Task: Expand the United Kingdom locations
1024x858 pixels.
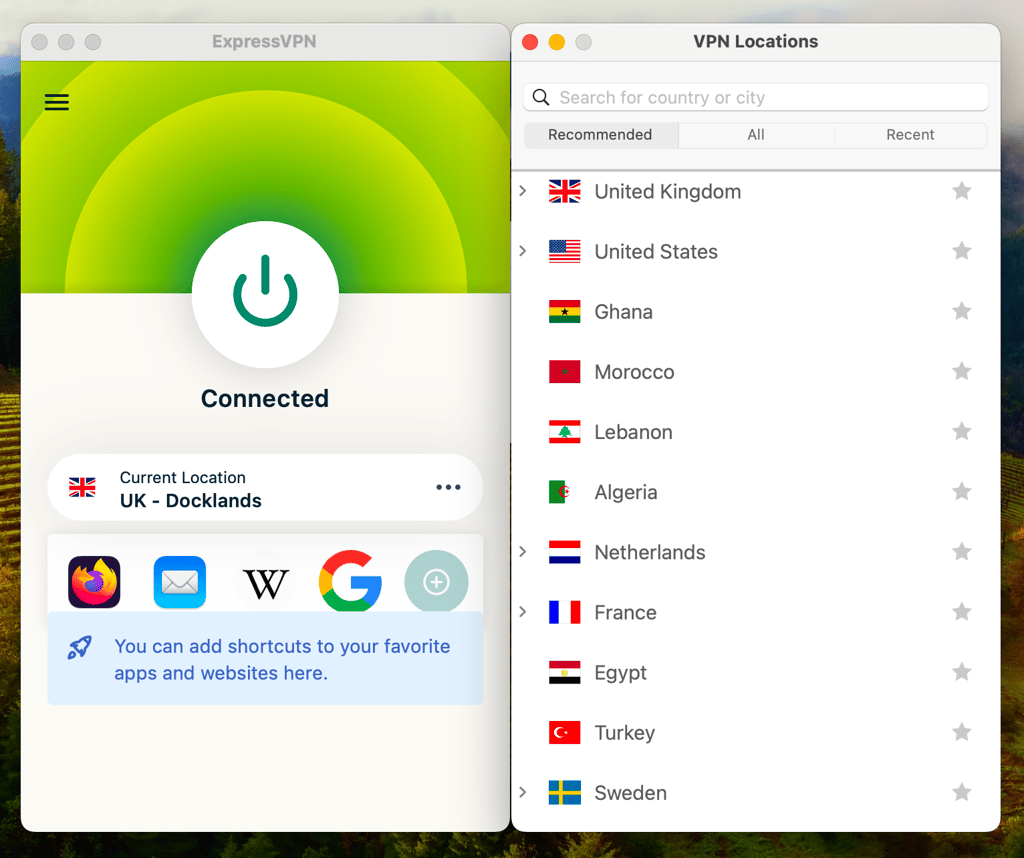Action: (522, 191)
